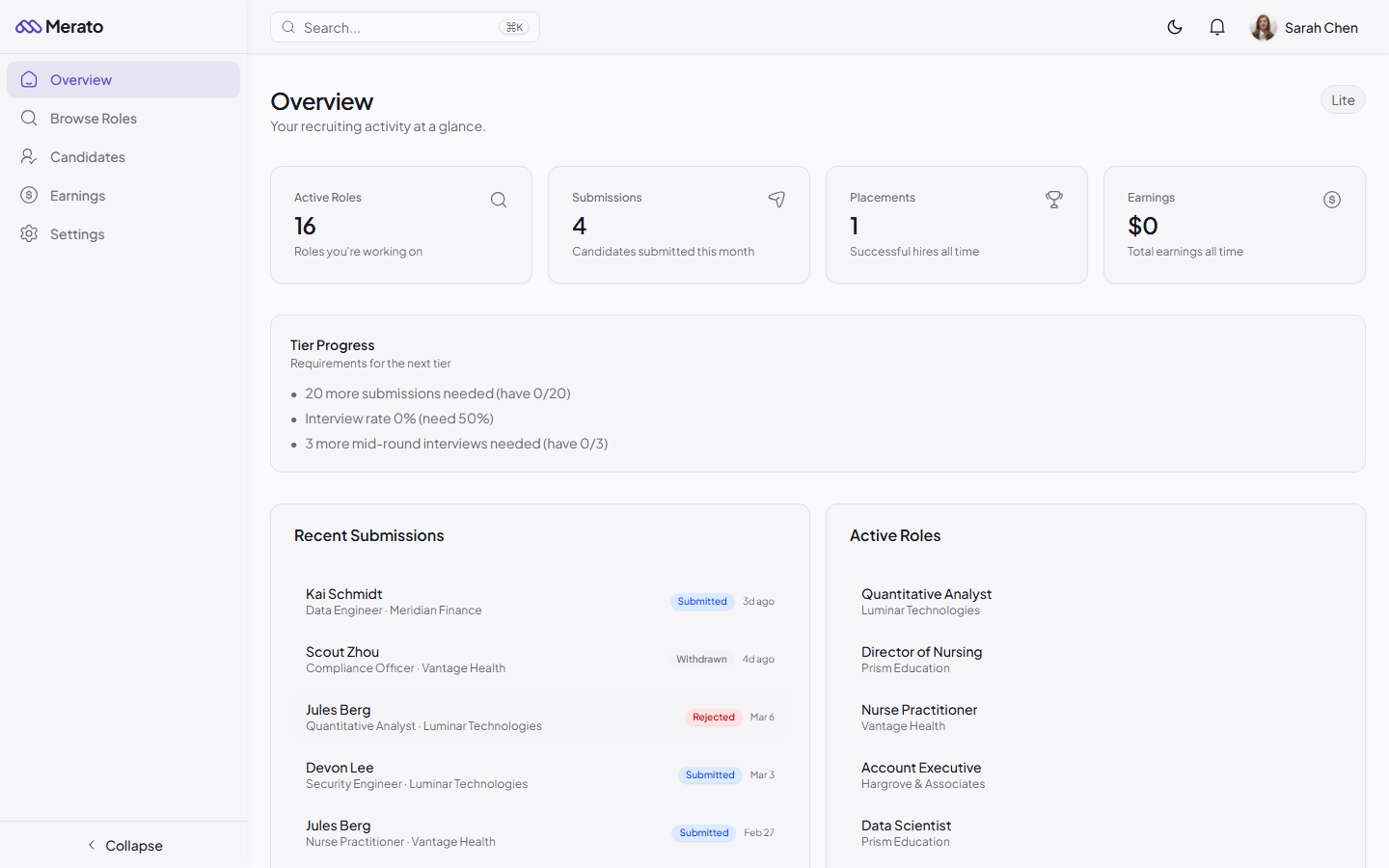Click the magnifier icon on Active Roles card

(499, 200)
